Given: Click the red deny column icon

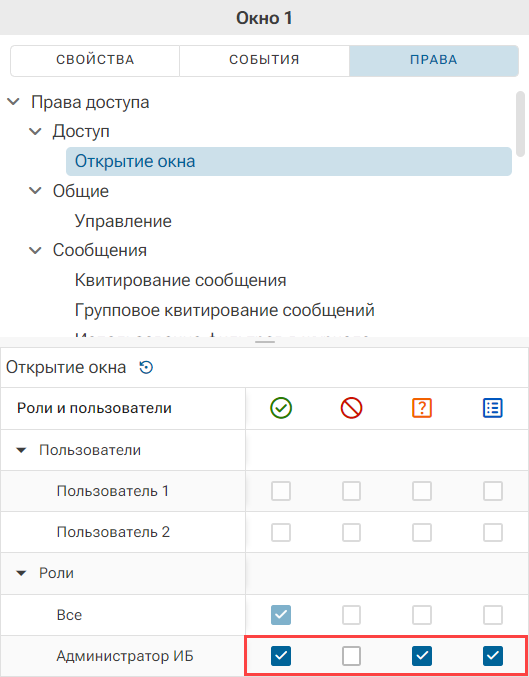Looking at the screenshot, I should tap(352, 408).
